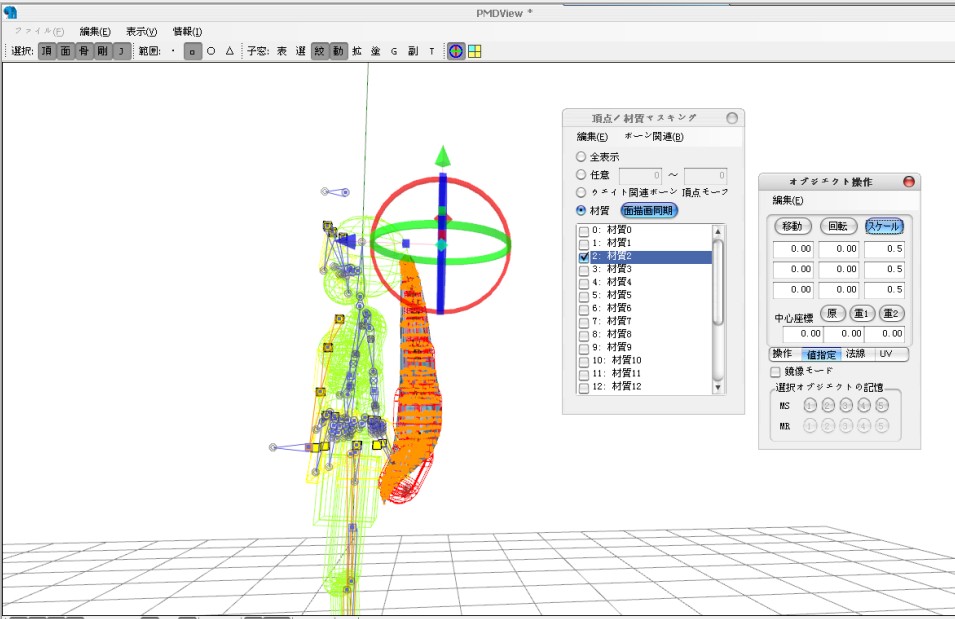
Task: Close the オブジェクト操作 panel with red button
Action: click(x=909, y=182)
